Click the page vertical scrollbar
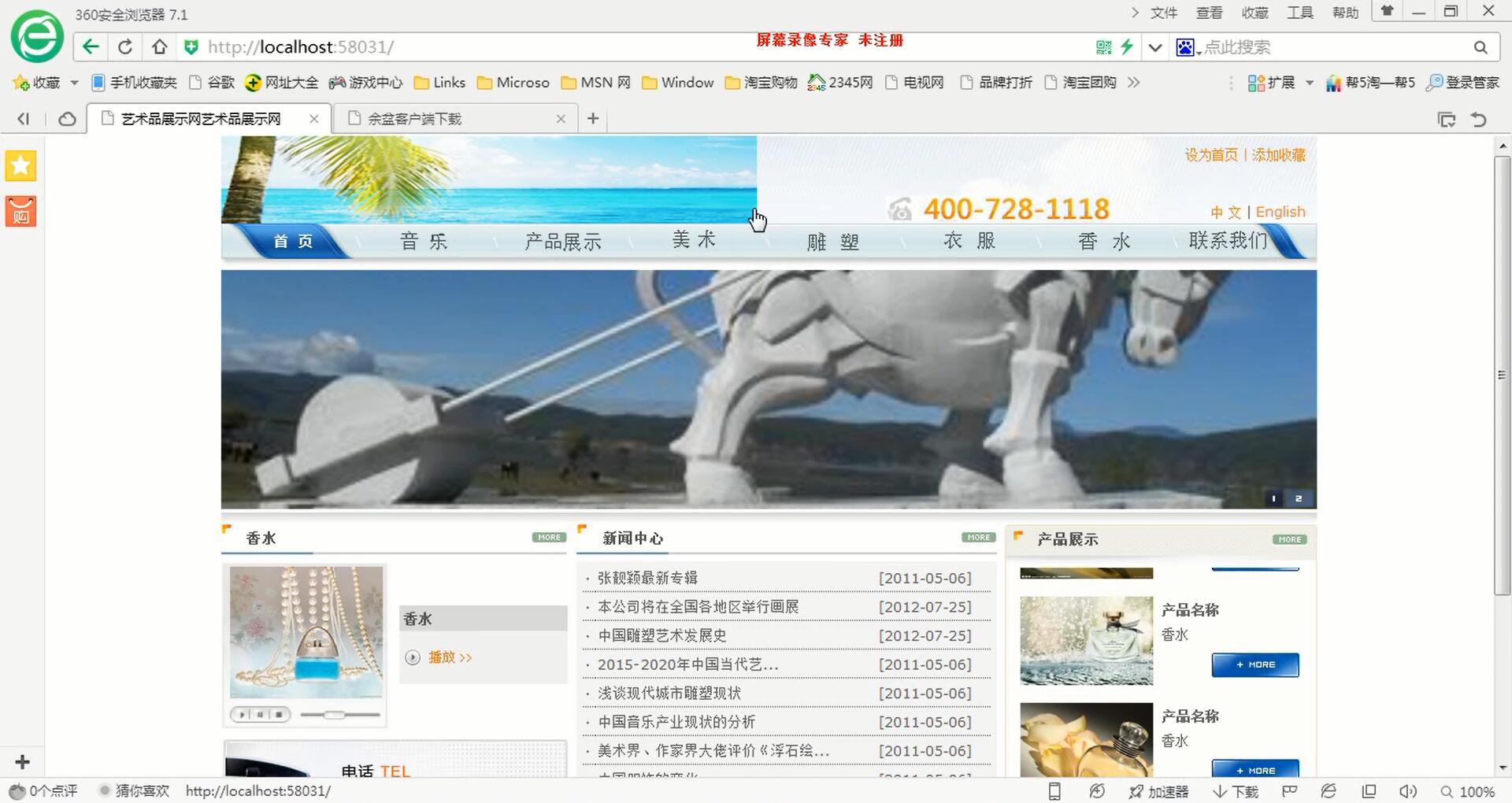This screenshot has width=1512, height=803. tap(1503, 376)
